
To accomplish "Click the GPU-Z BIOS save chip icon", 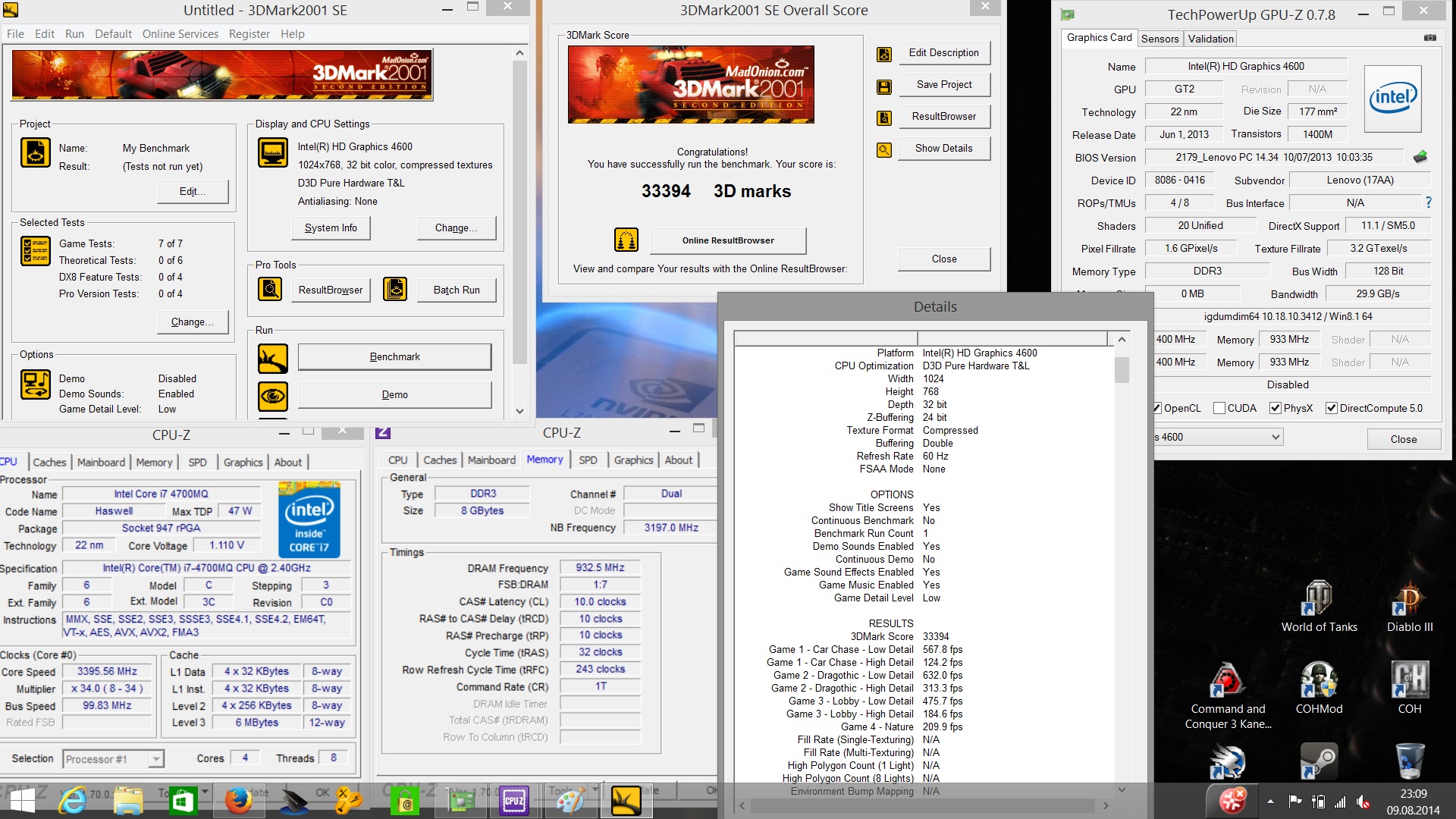I will [x=1420, y=157].
